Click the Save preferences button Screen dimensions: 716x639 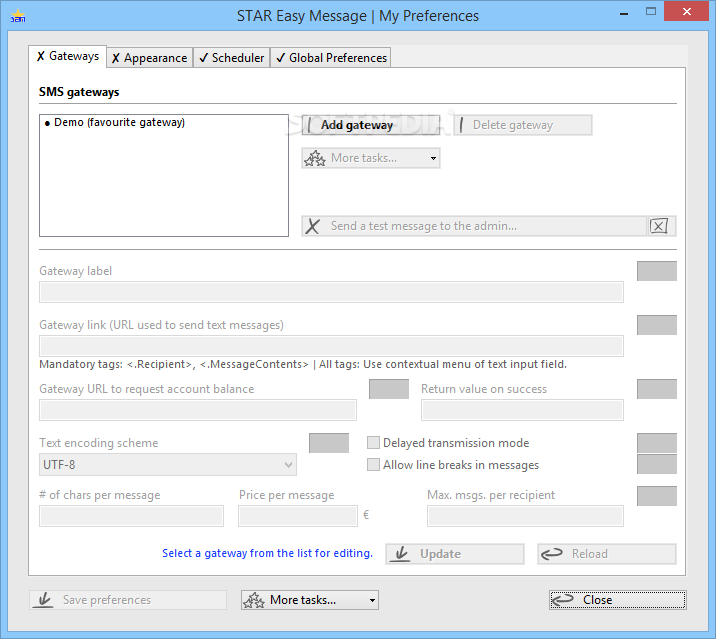[x=128, y=600]
